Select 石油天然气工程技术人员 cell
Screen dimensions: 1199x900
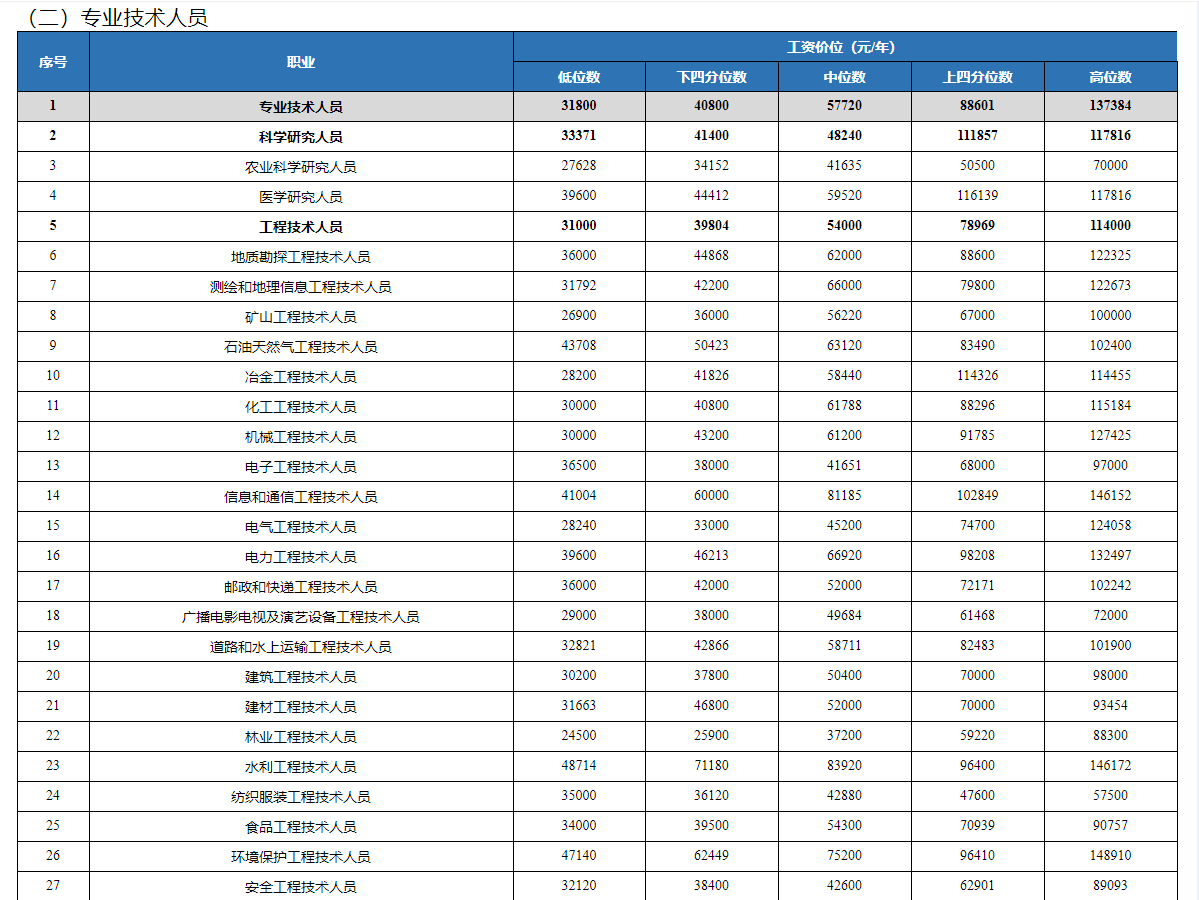(x=301, y=346)
